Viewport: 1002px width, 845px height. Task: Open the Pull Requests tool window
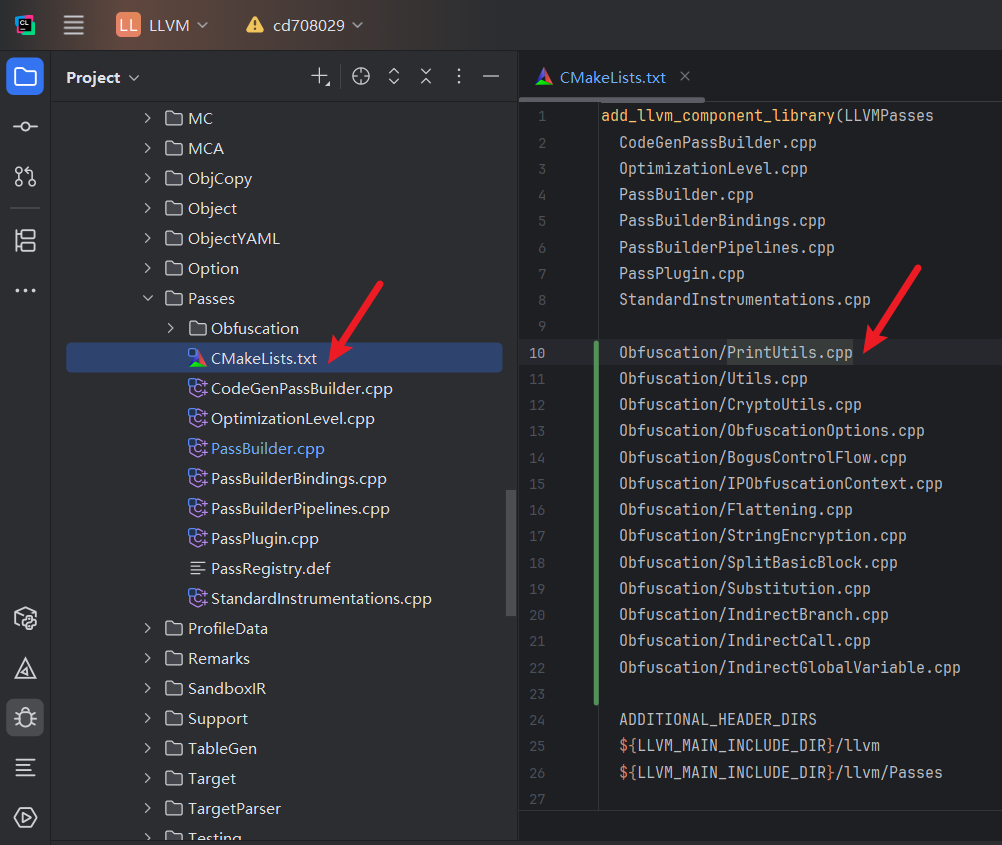(x=25, y=177)
